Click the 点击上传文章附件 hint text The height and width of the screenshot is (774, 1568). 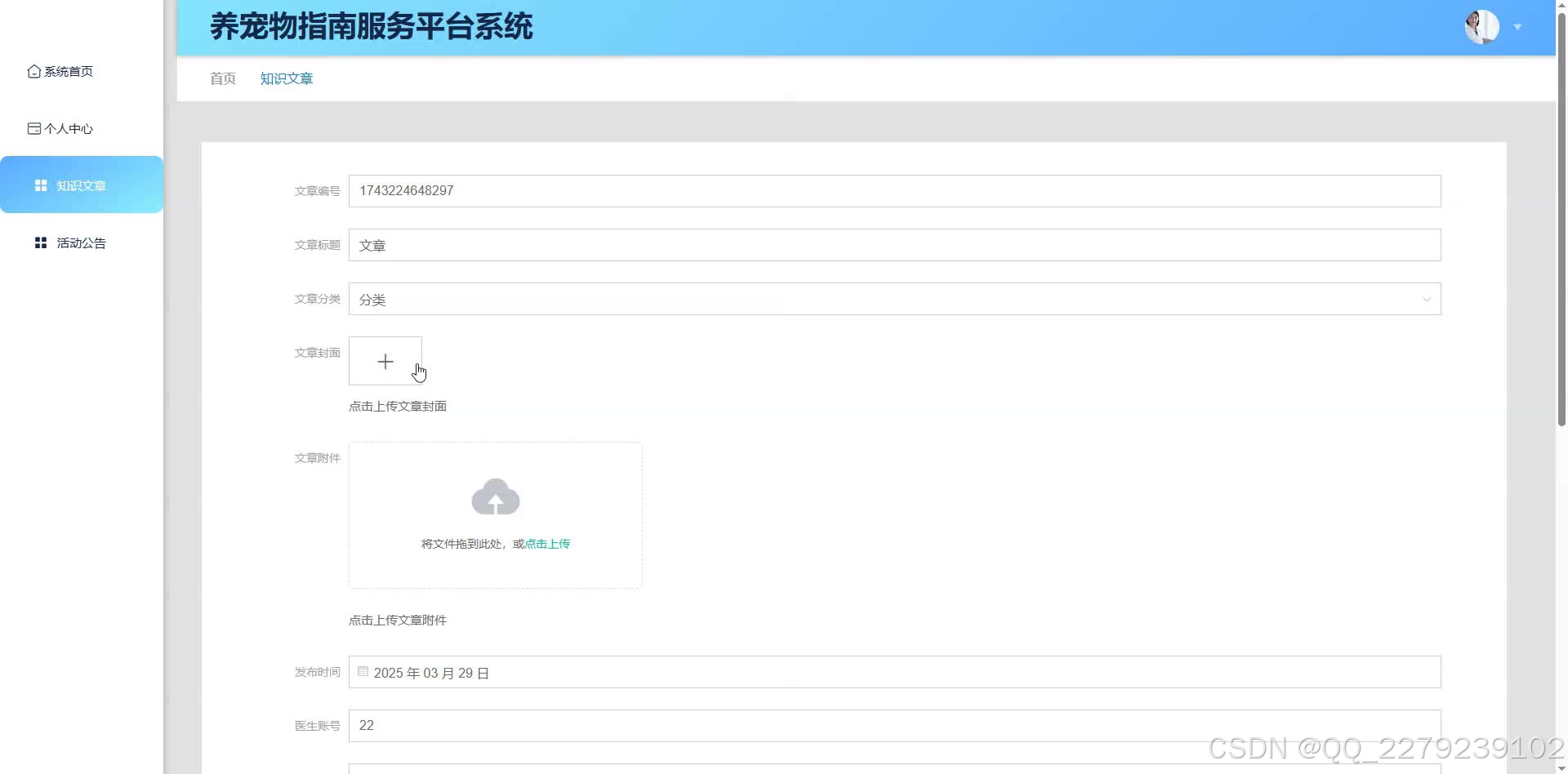point(398,621)
